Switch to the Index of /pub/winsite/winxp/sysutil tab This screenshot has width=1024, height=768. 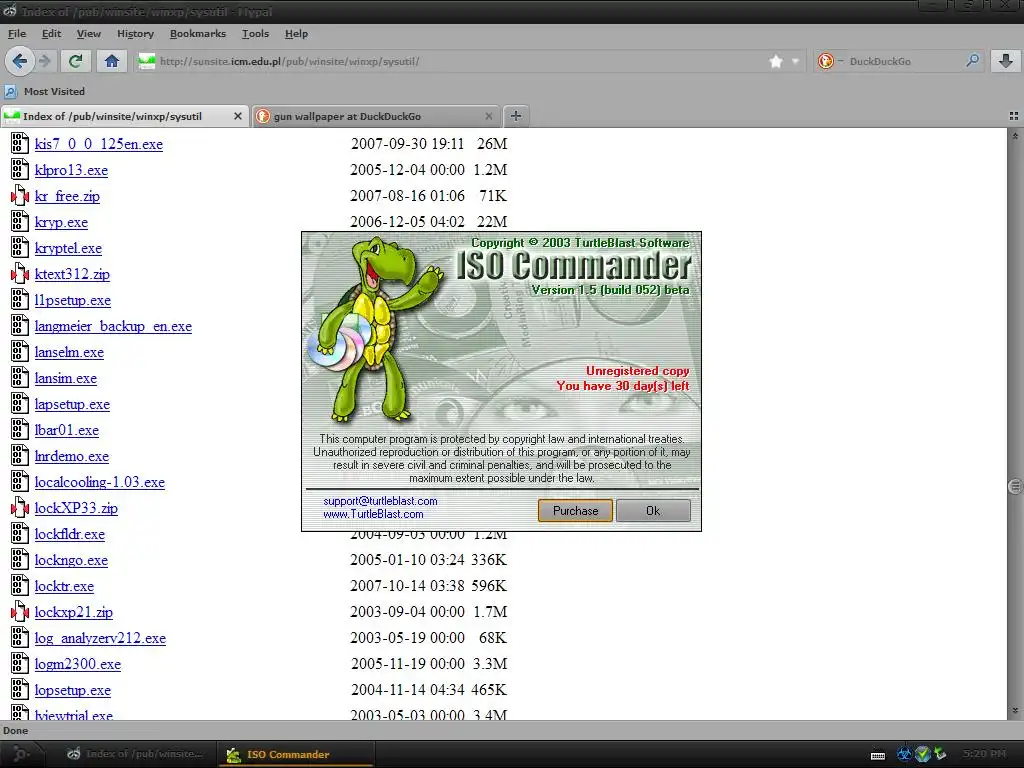[125, 116]
